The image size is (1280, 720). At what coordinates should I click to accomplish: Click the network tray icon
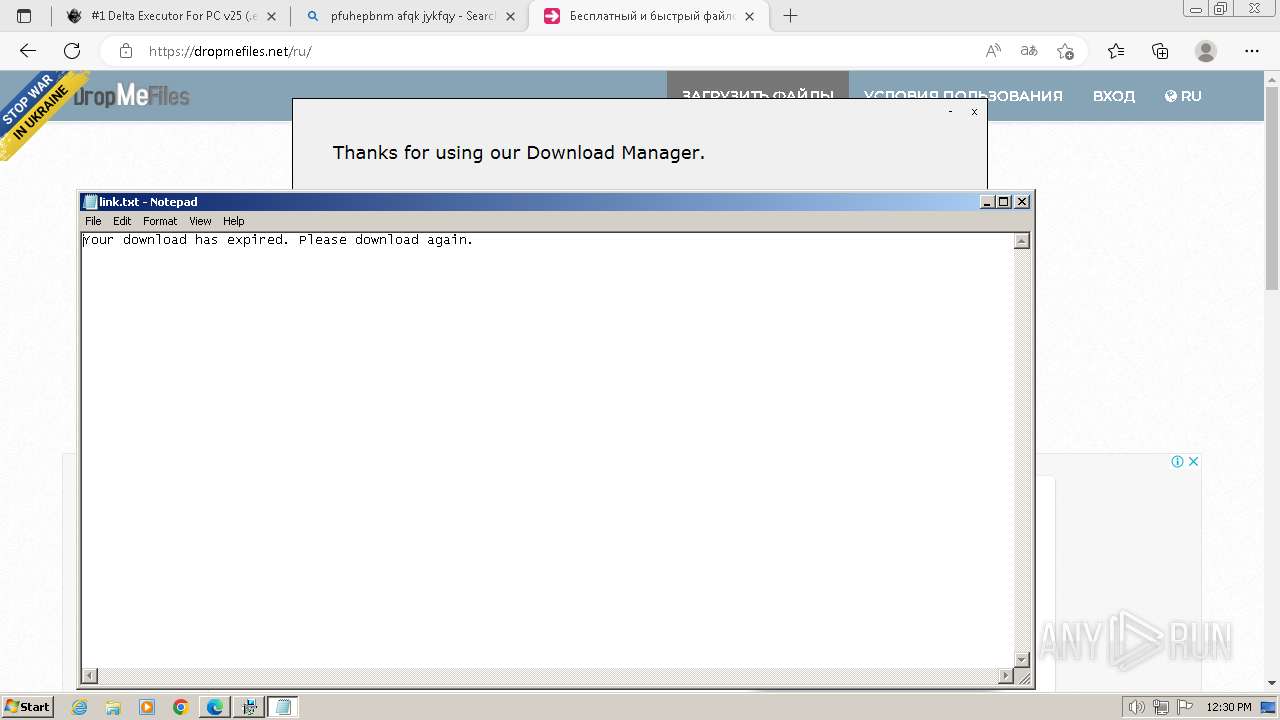point(1161,707)
